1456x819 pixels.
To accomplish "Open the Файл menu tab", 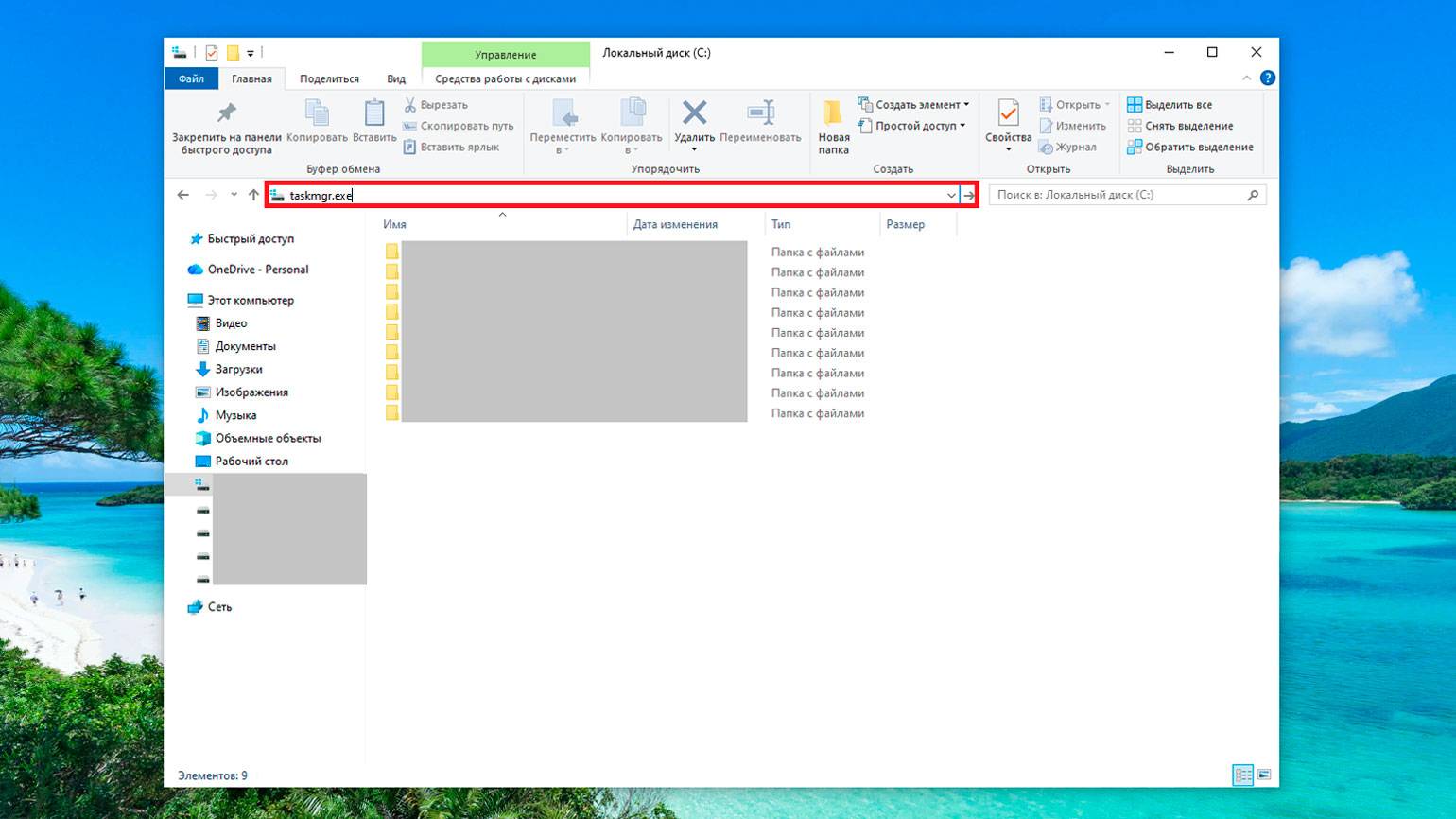I will (191, 79).
